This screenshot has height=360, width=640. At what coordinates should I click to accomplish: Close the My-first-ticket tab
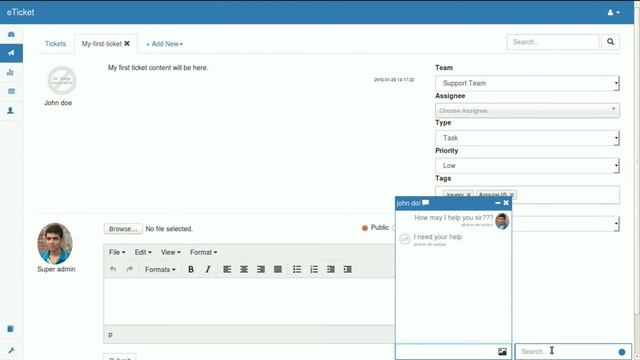[x=127, y=43]
